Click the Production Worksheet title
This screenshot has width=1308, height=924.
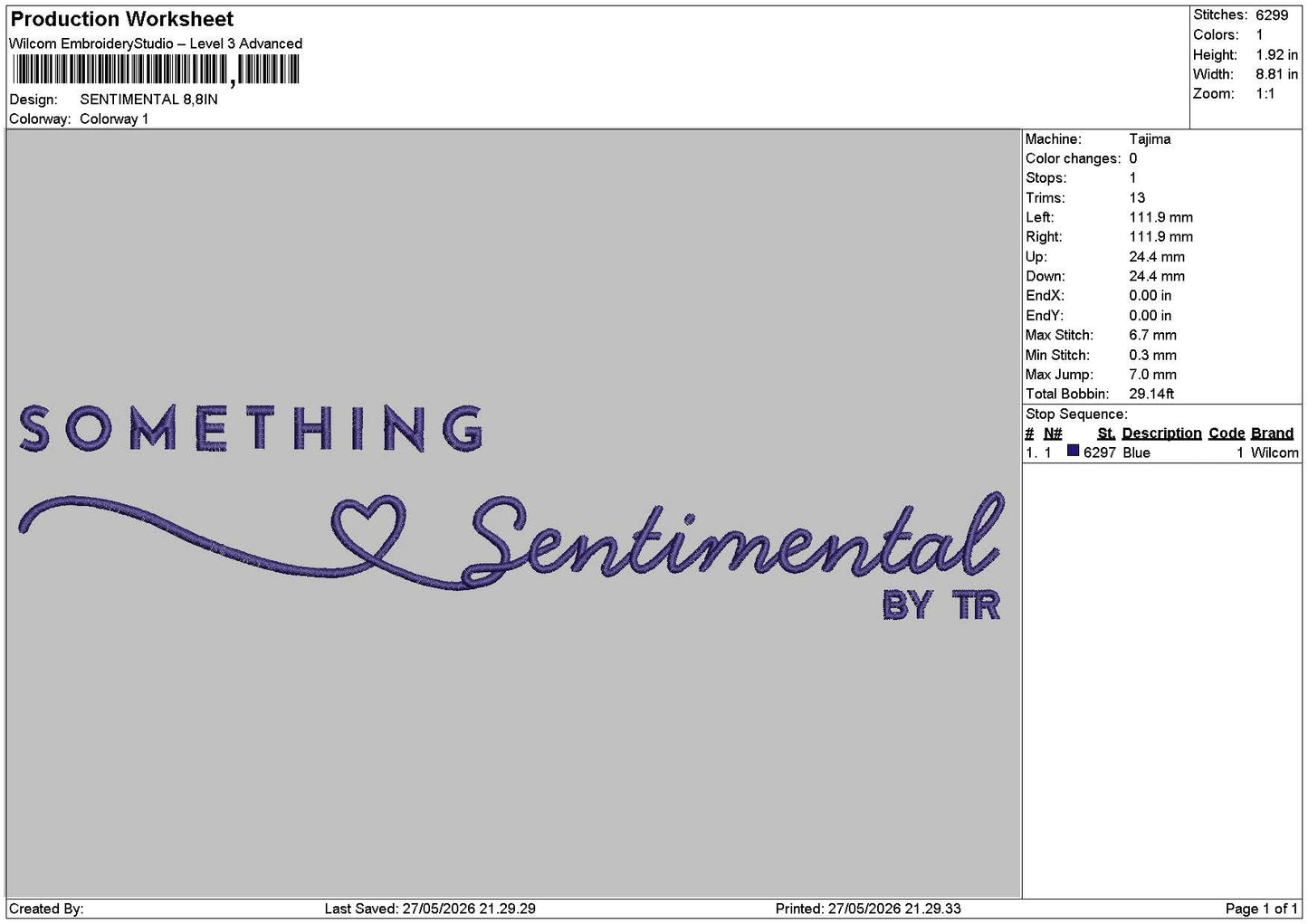(x=122, y=19)
